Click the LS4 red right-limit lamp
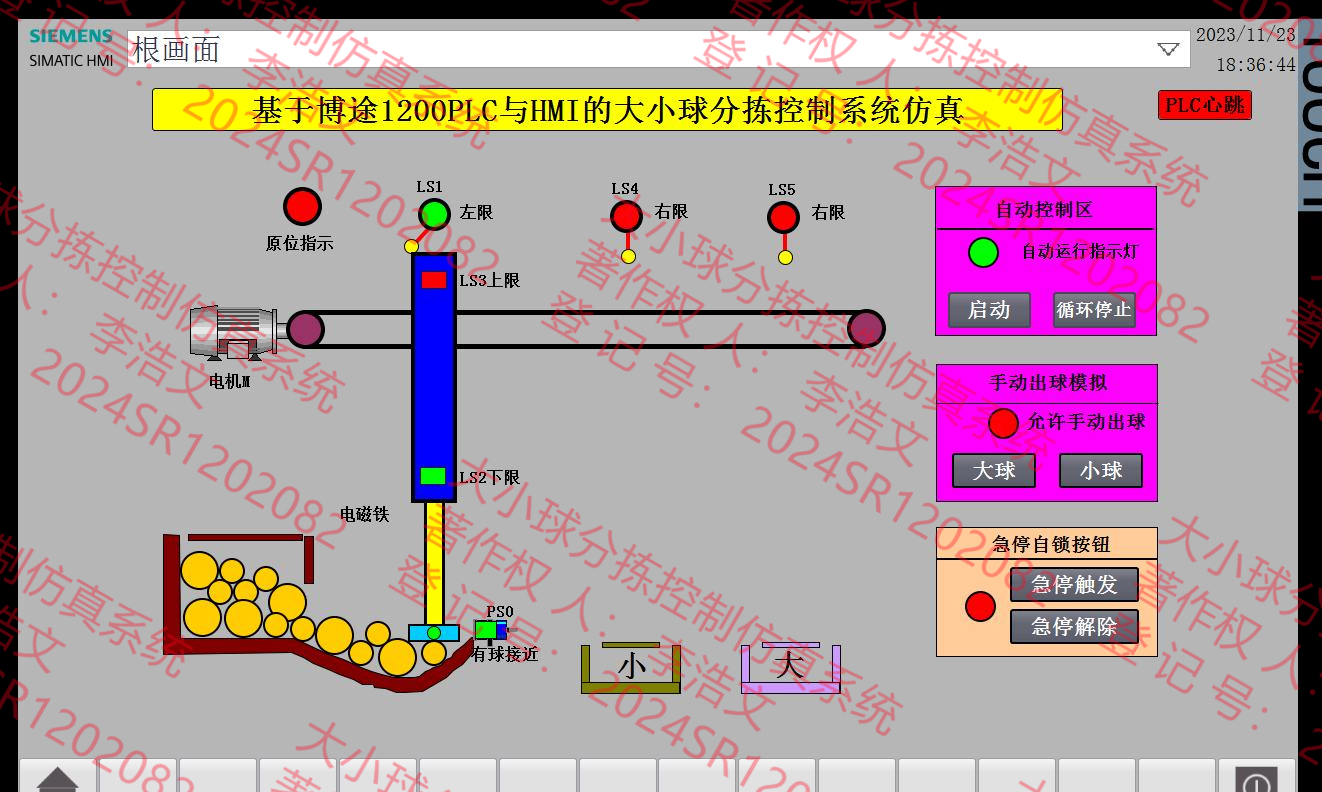1322x792 pixels. pos(626,216)
